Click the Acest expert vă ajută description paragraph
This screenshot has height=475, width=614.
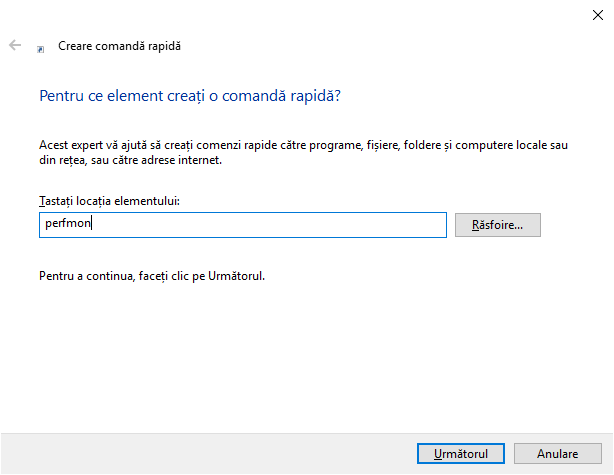[303, 152]
